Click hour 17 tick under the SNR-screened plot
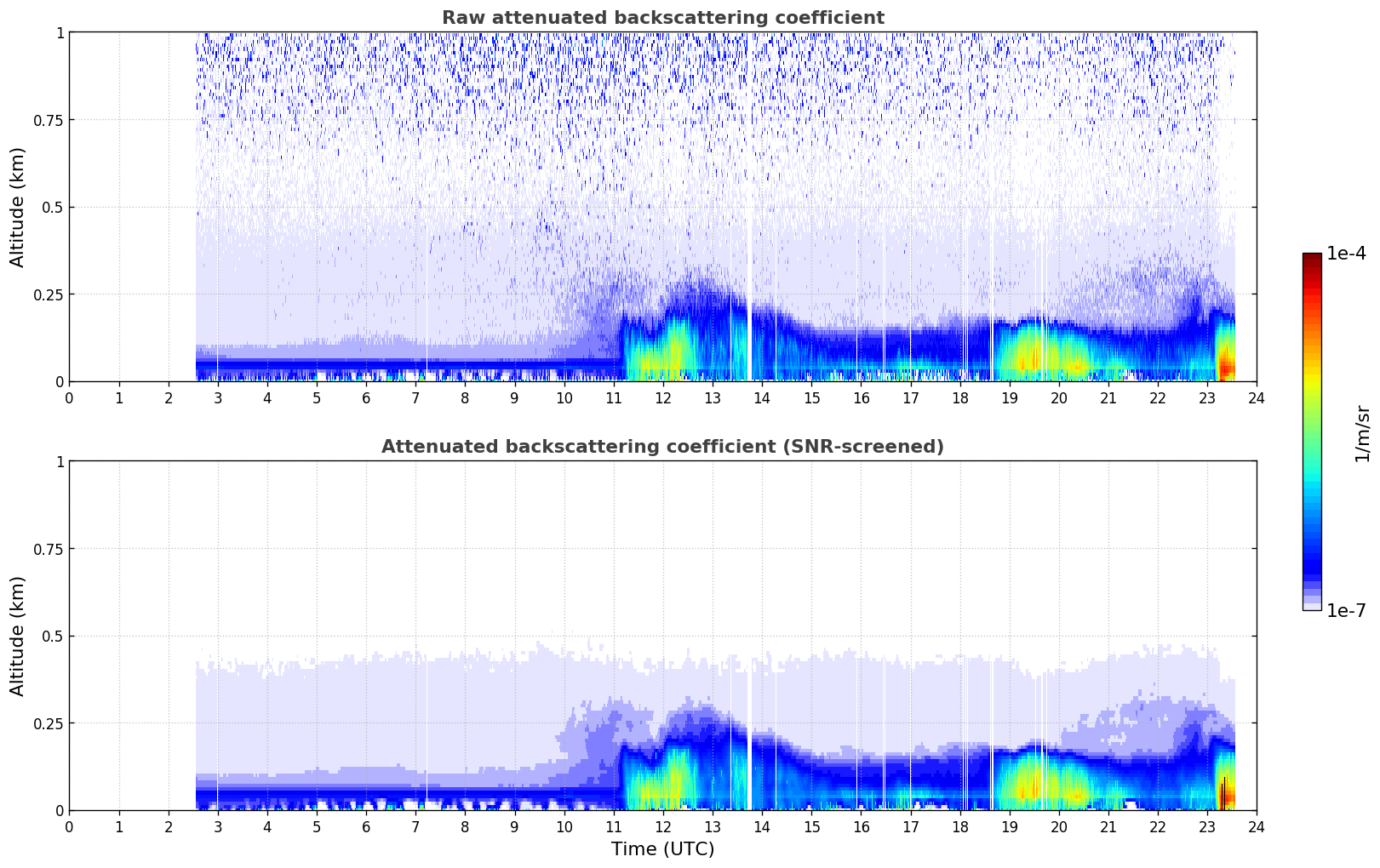The height and width of the screenshot is (868, 1380). (911, 827)
